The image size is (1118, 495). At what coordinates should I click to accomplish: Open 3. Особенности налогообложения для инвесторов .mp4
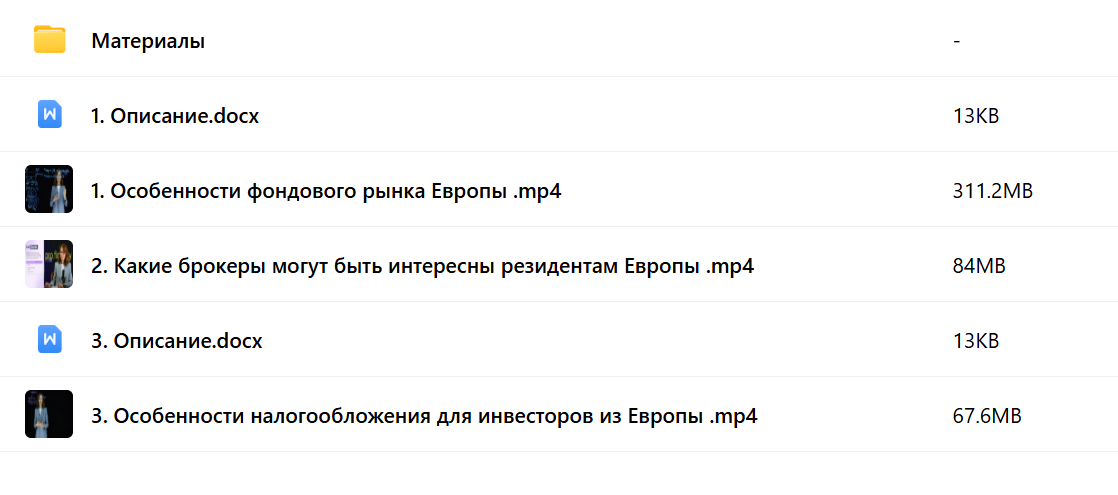pos(424,416)
